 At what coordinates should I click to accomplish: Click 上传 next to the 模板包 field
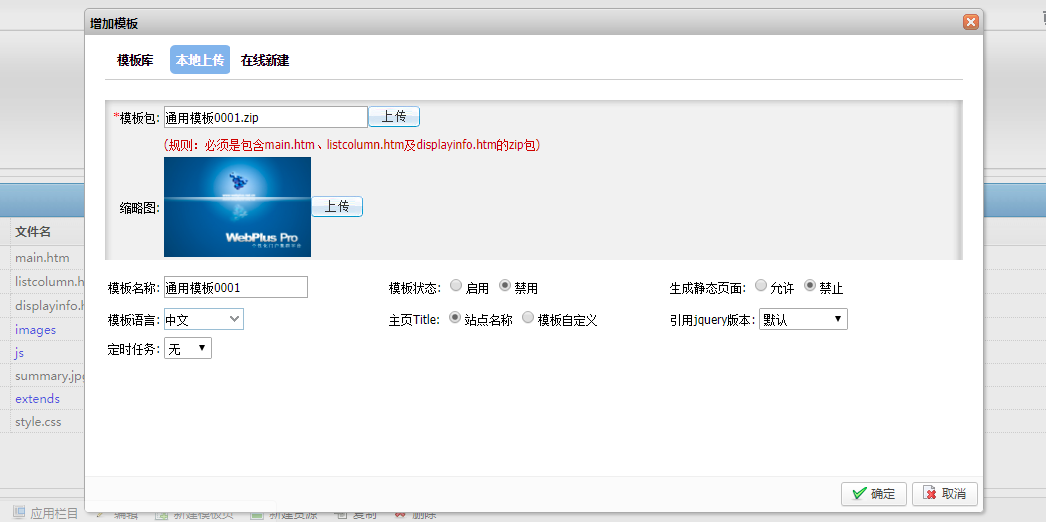click(x=394, y=117)
